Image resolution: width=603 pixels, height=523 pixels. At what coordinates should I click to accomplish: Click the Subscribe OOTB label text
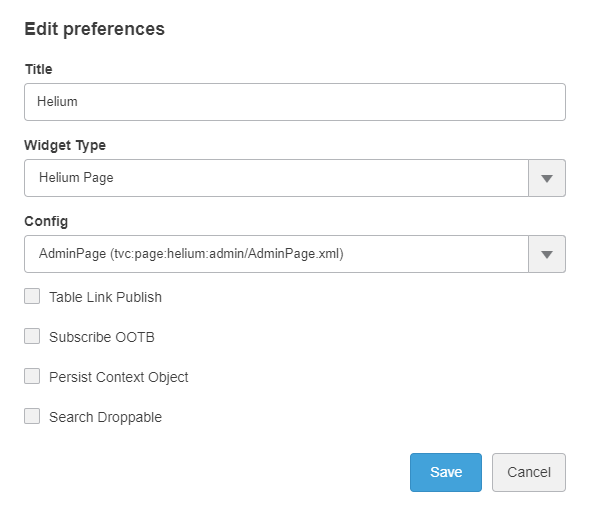coord(101,337)
